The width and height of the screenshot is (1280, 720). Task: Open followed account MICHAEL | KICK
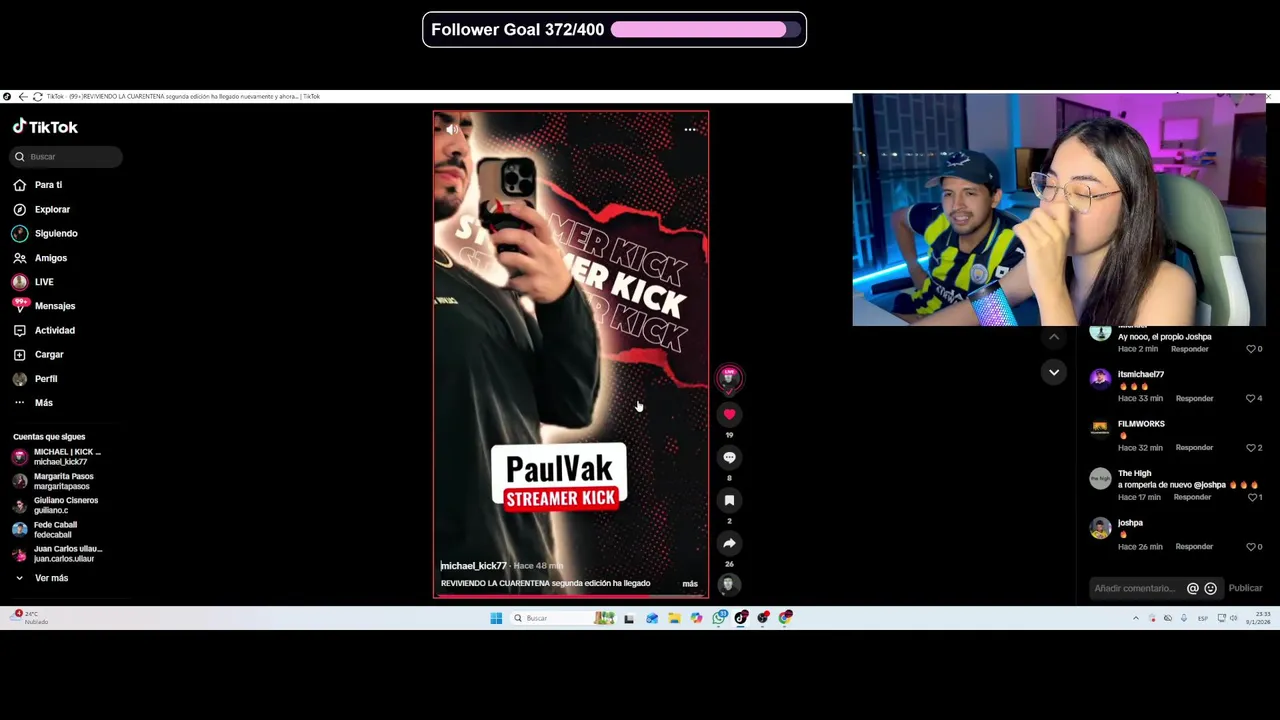coord(58,457)
